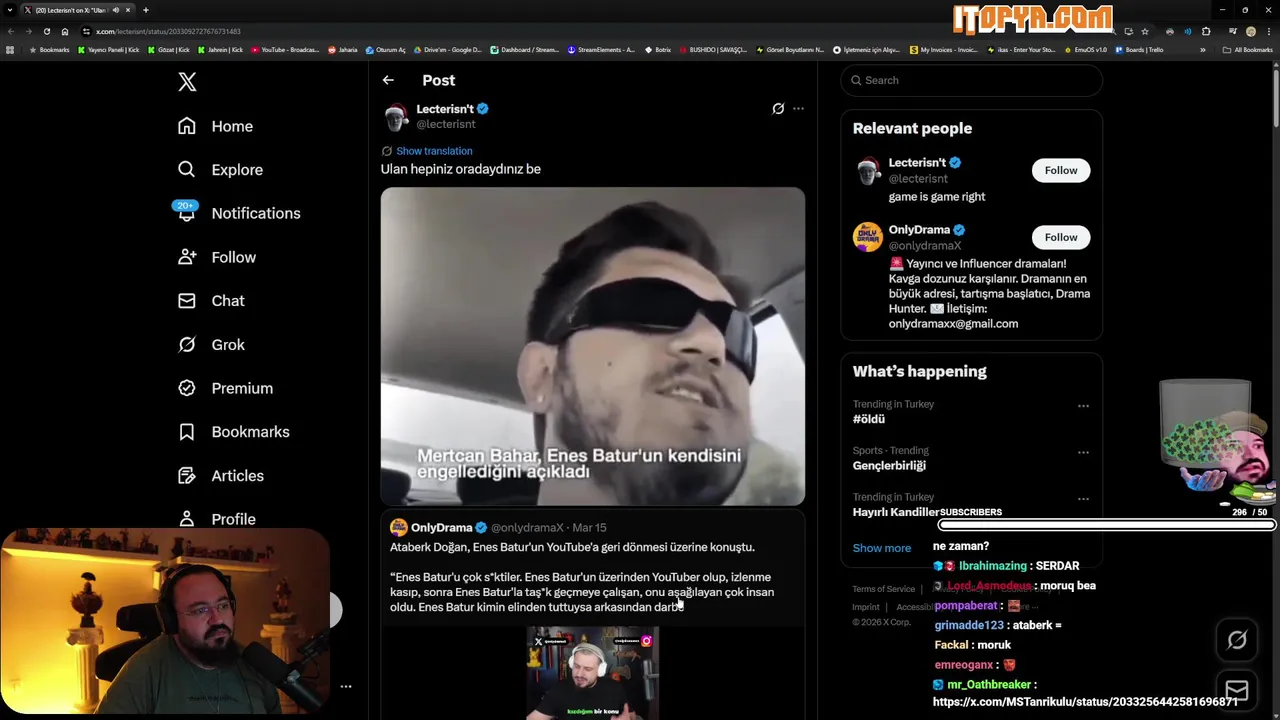Viewport: 1280px width, 720px height.
Task: Open the Chrome profile avatar
Action: click(1250, 31)
